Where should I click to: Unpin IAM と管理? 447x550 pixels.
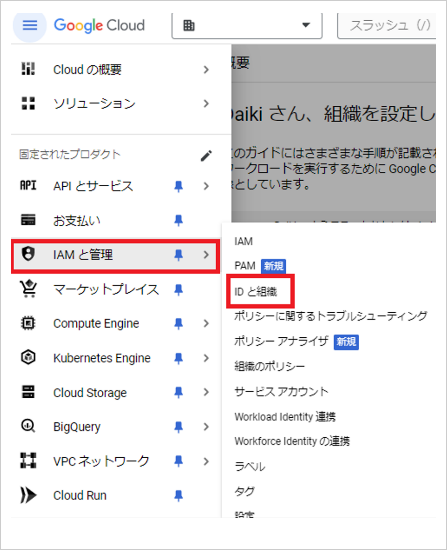click(x=179, y=255)
